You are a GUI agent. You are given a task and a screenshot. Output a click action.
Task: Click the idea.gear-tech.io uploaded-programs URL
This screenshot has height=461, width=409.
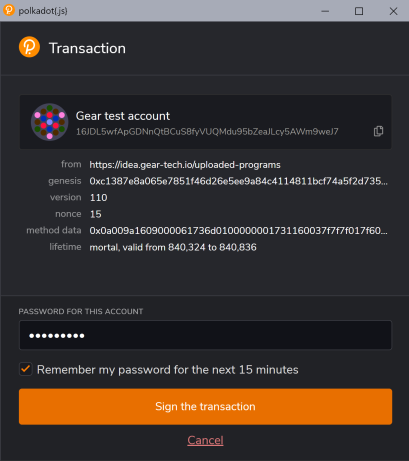(185, 165)
